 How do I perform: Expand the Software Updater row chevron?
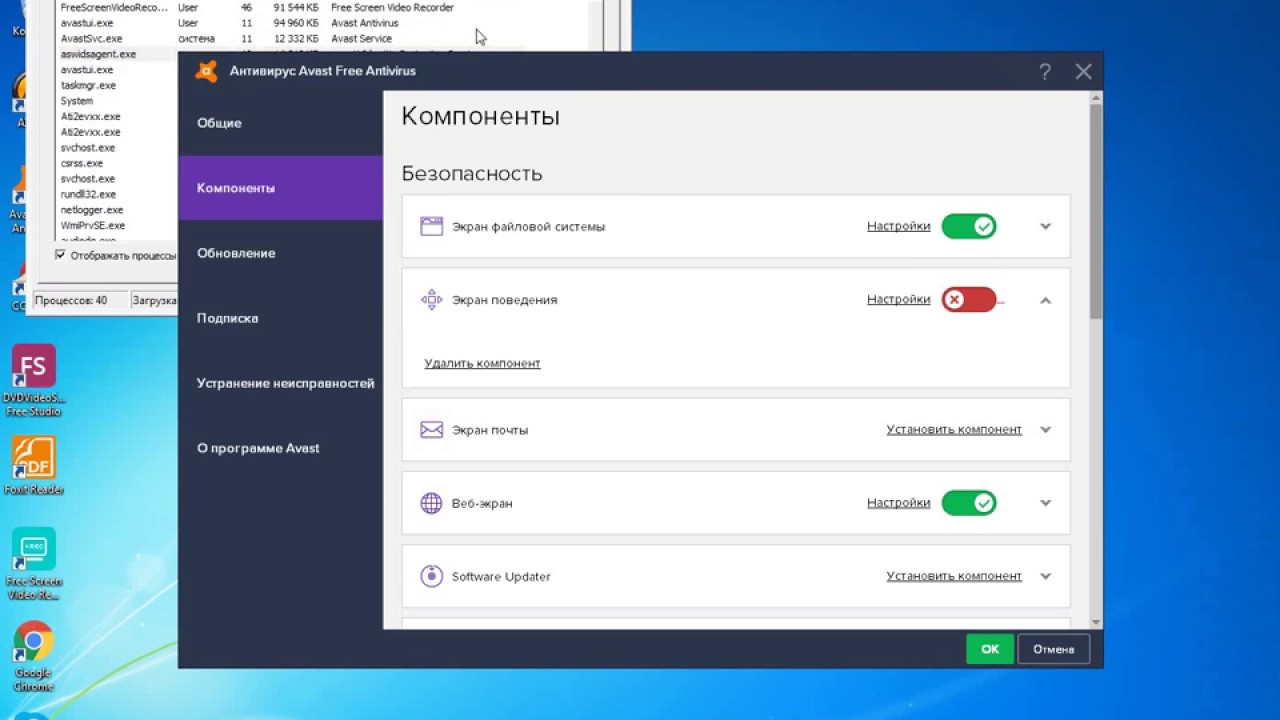[1045, 576]
